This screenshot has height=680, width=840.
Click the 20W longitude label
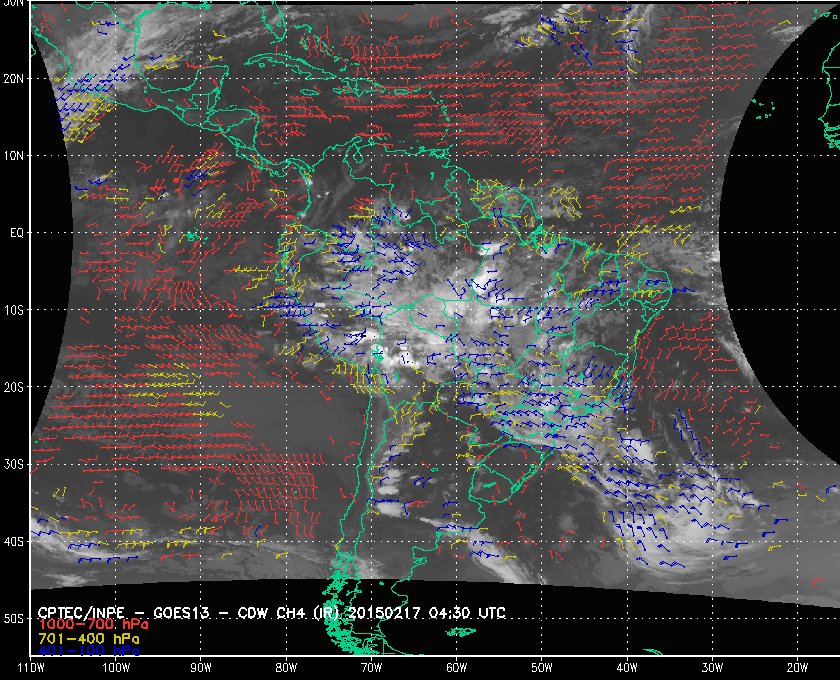click(797, 668)
